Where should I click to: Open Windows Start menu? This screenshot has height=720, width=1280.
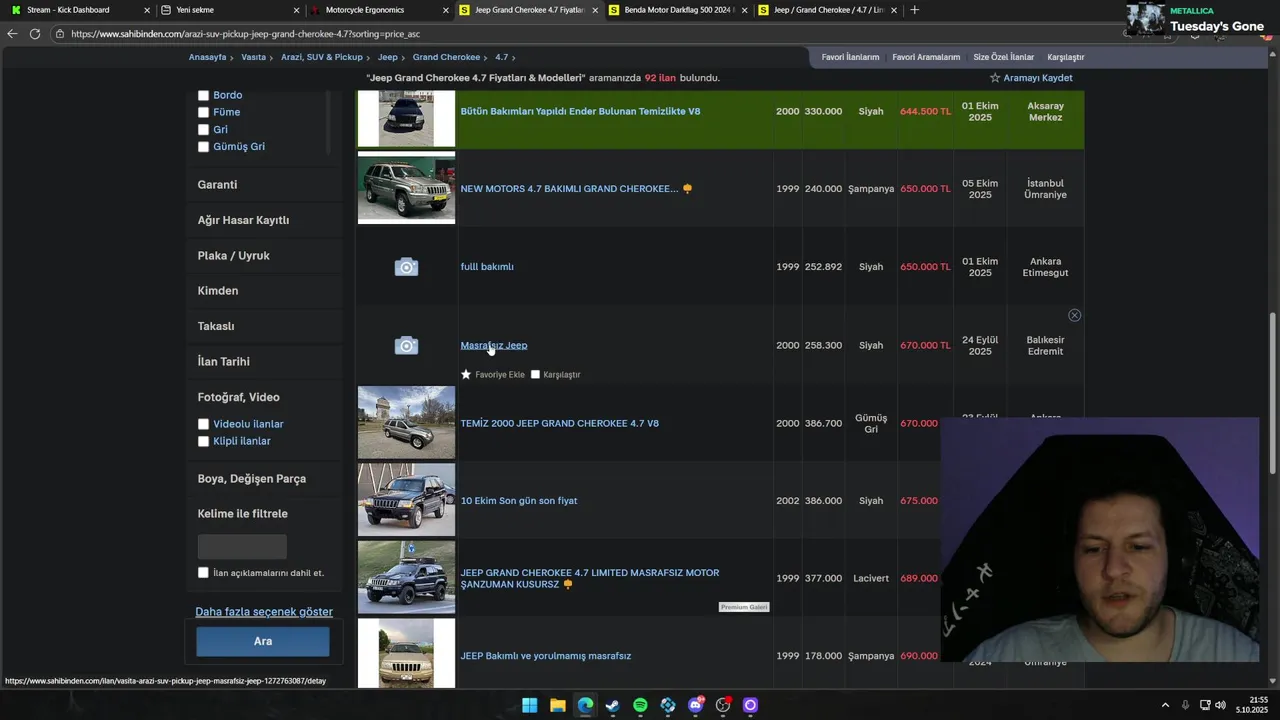[530, 705]
